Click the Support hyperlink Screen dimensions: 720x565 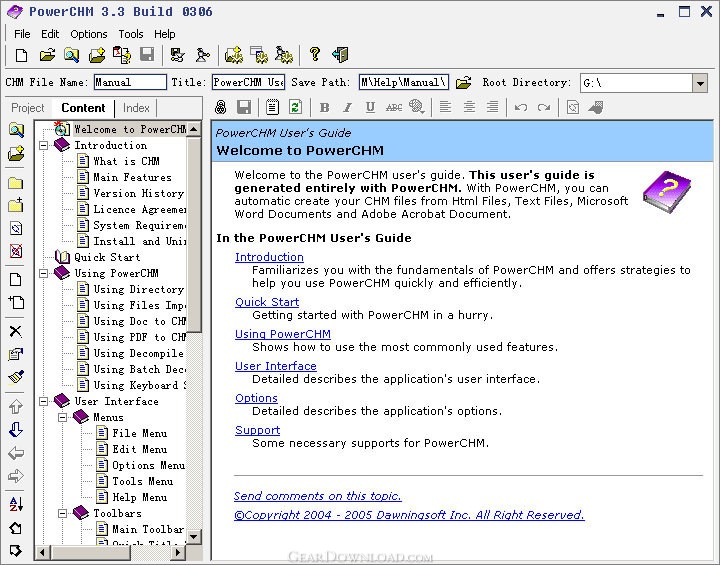(x=257, y=430)
